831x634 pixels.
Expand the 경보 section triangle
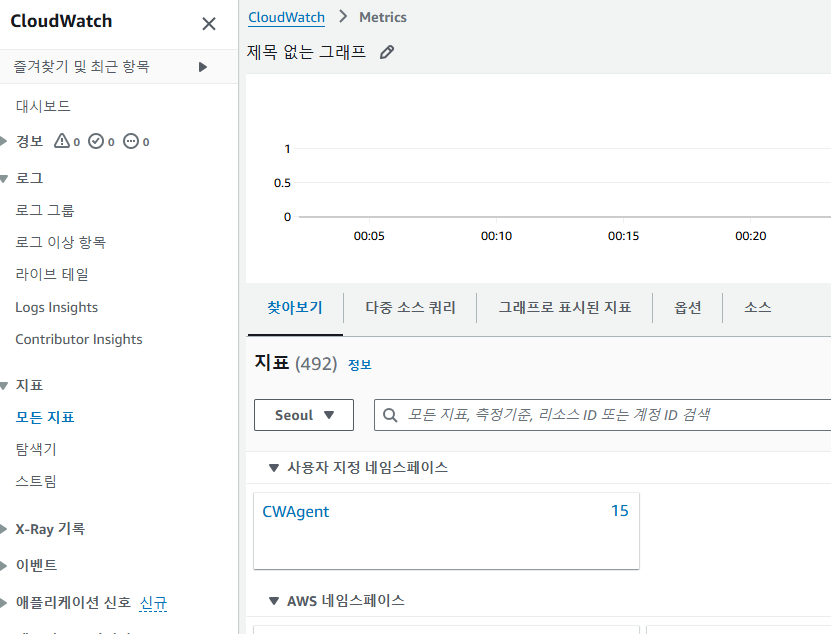(3, 141)
